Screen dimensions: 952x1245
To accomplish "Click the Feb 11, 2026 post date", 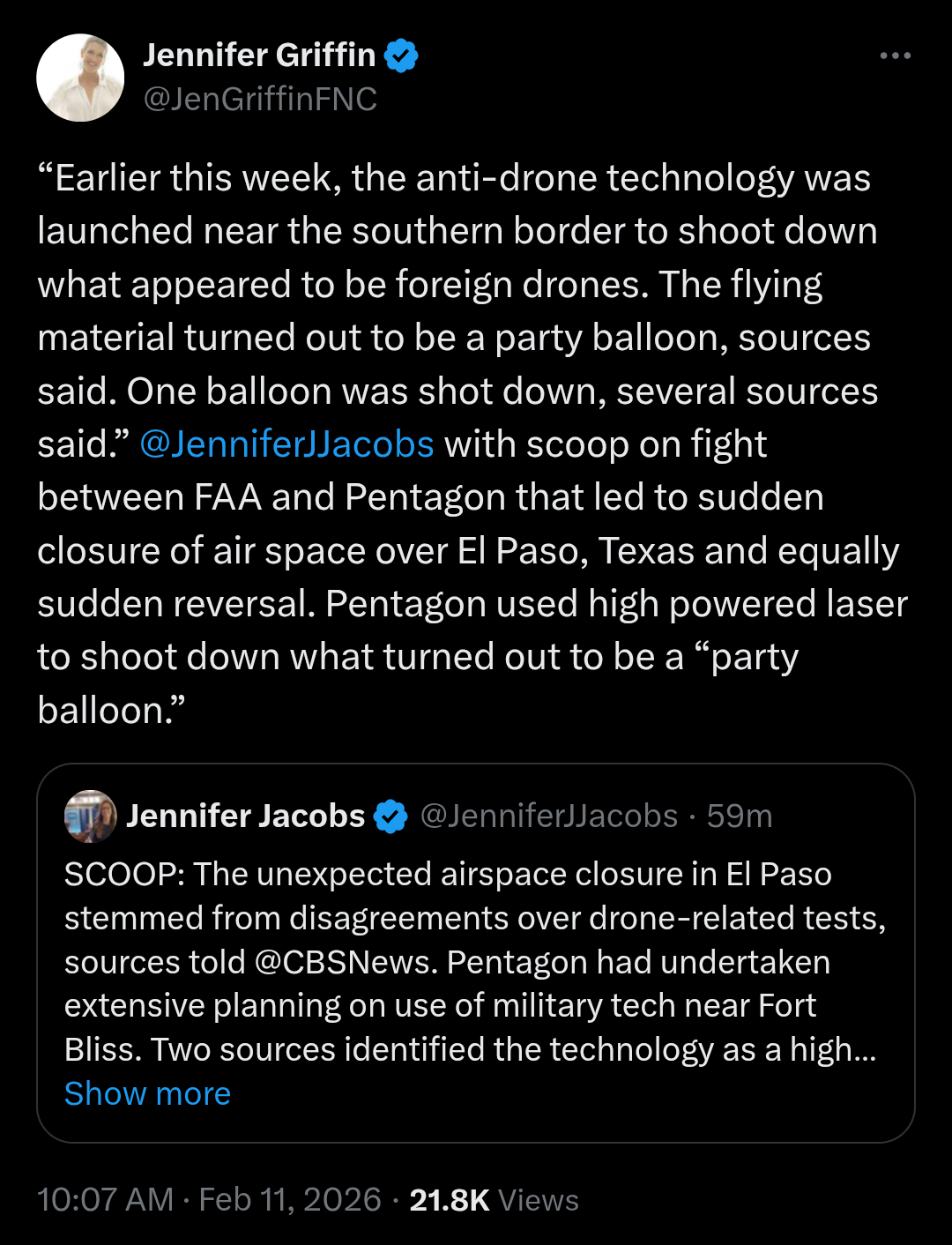I will [290, 1200].
